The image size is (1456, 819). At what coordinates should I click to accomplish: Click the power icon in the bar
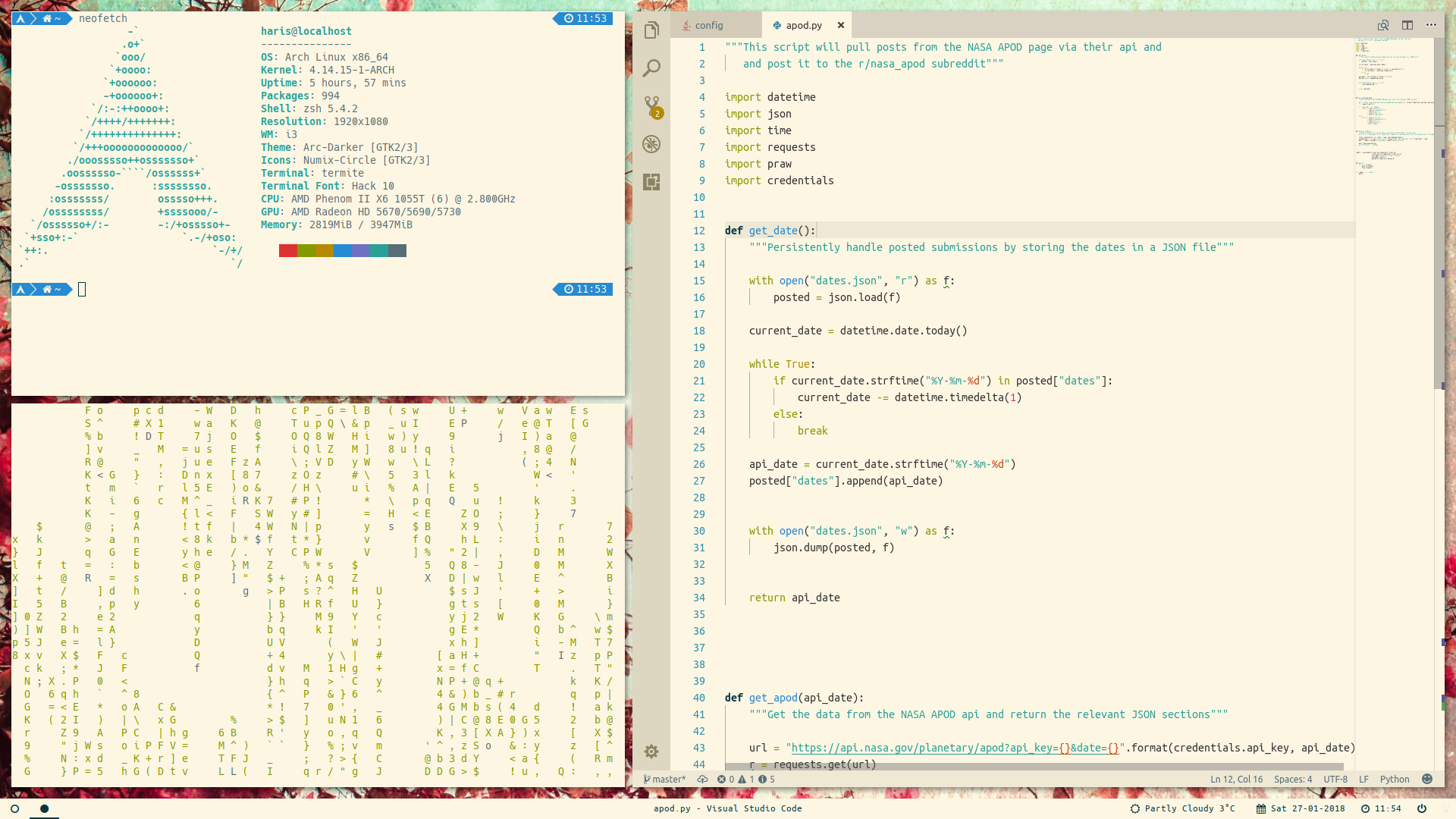click(1422, 808)
